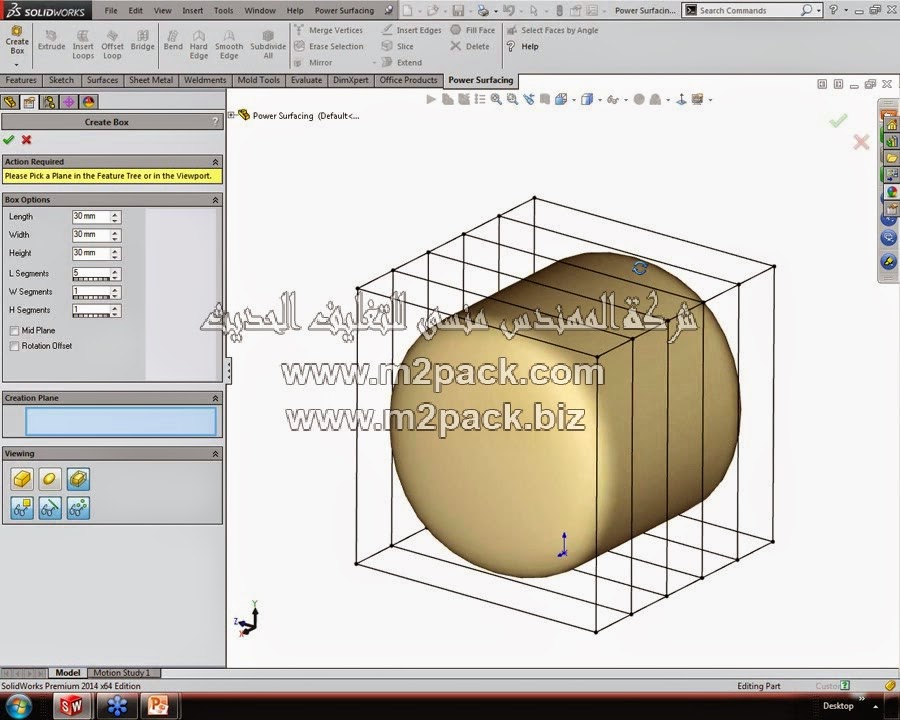Select the Subdivide All tool
The width and height of the screenshot is (900, 720).
(268, 45)
